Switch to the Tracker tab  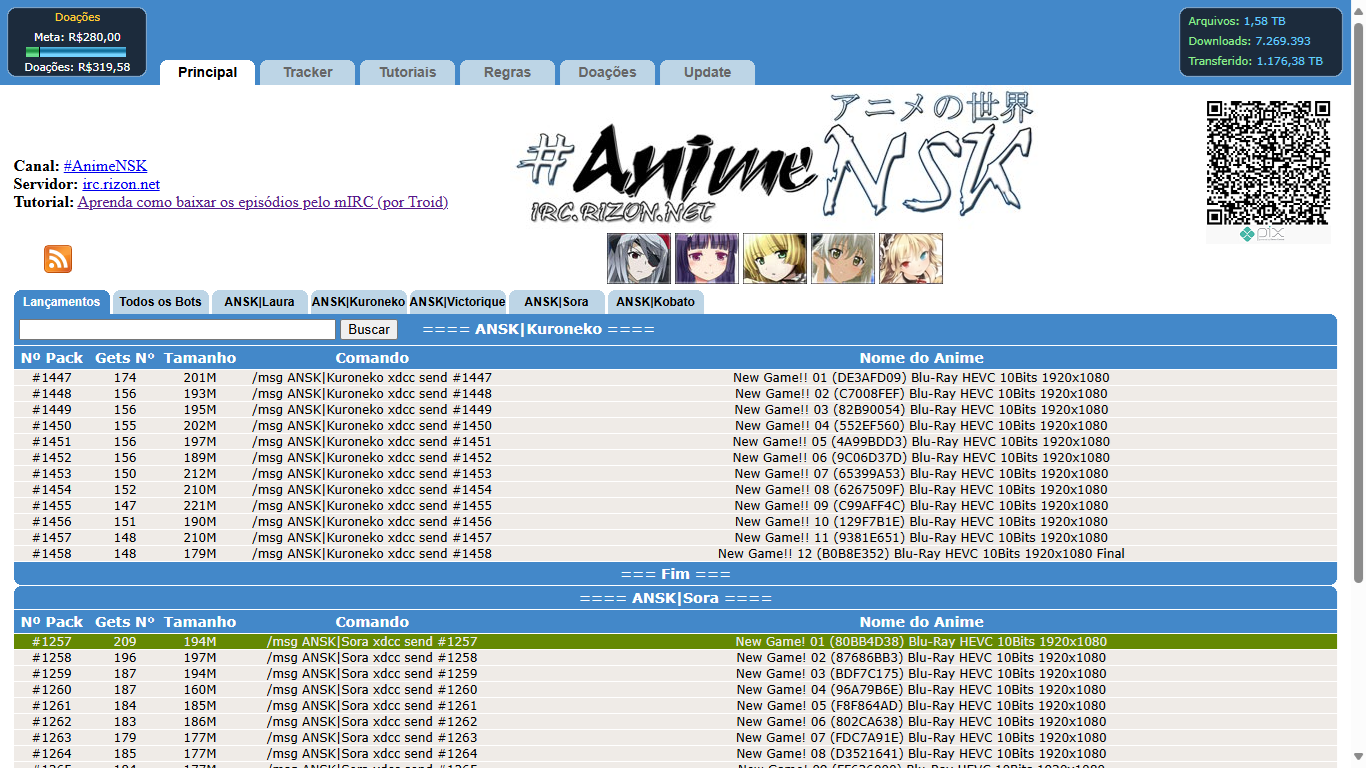click(x=306, y=72)
